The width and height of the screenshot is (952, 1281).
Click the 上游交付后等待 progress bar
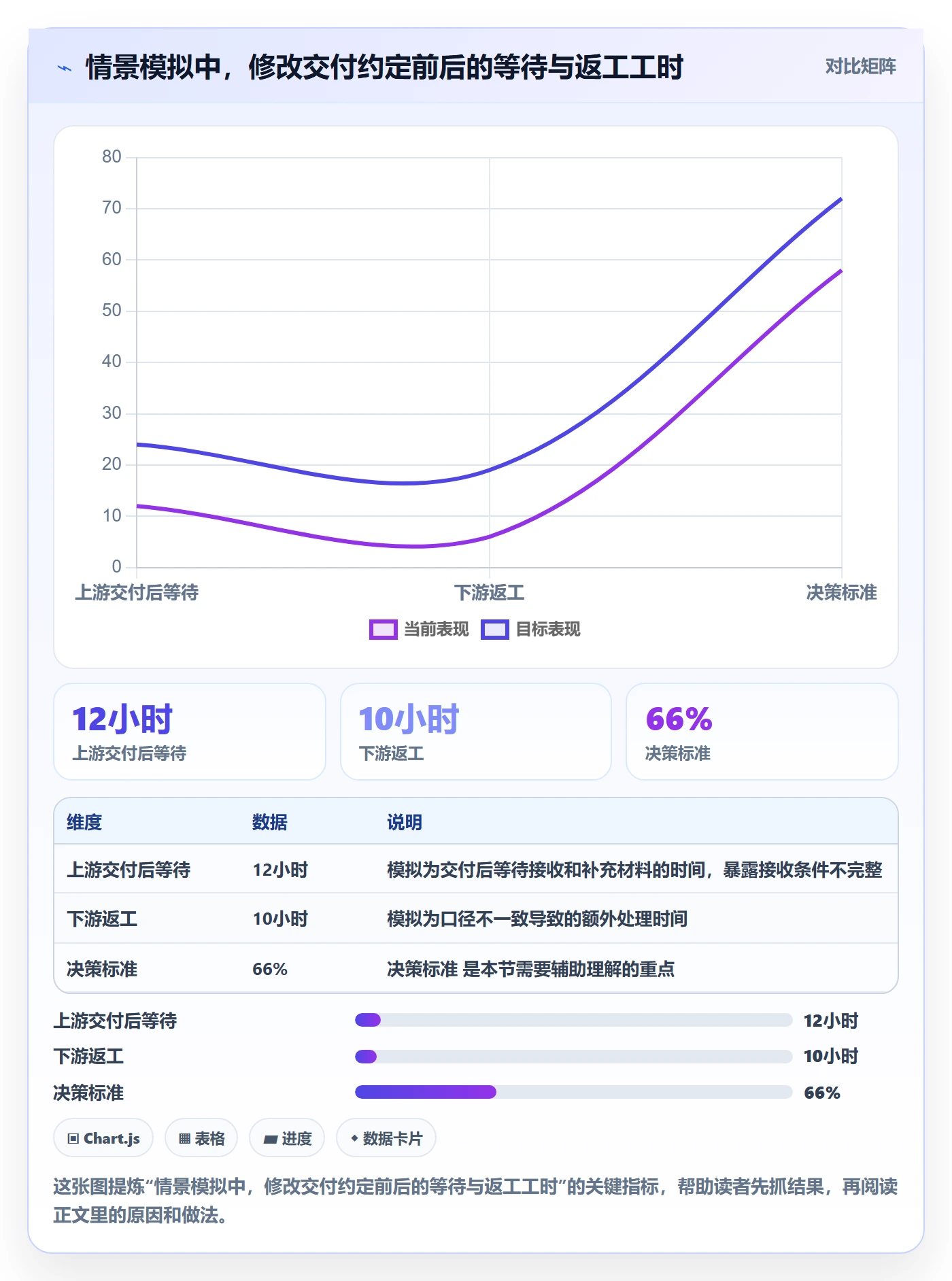click(x=574, y=1020)
